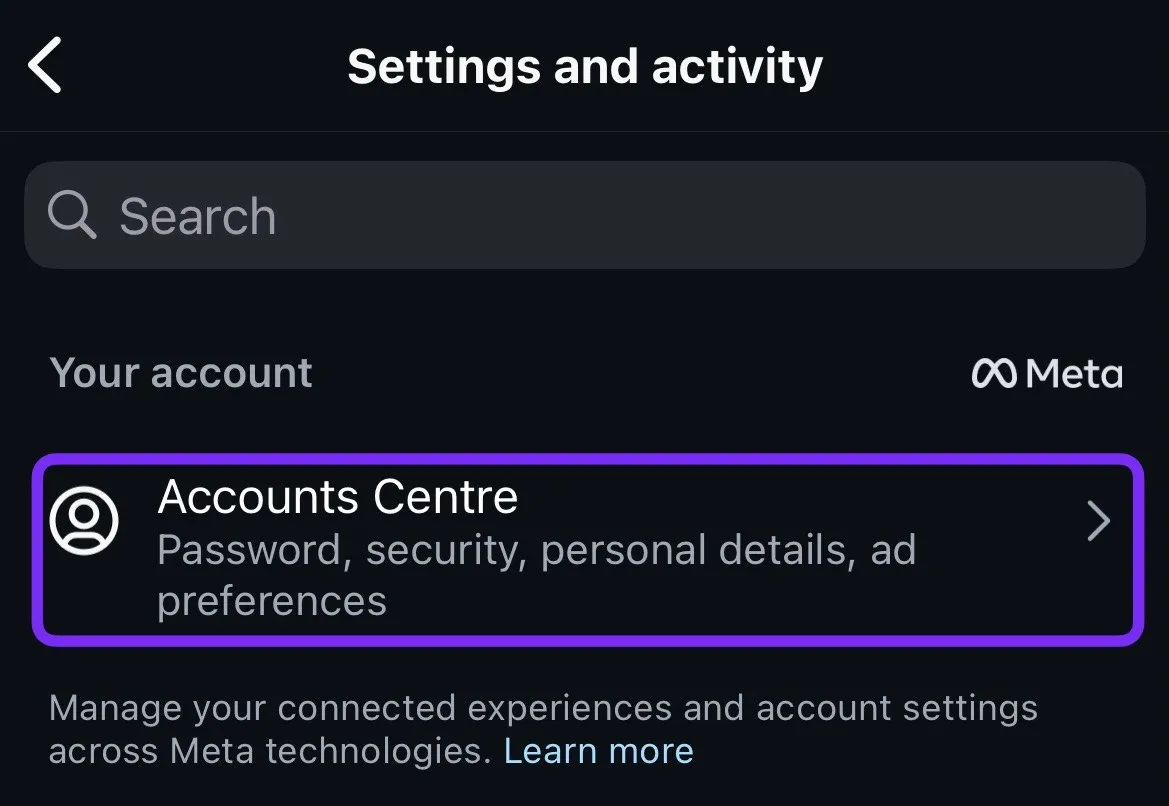1169x806 pixels.
Task: Tap the across Meta technologies text
Action: click(x=268, y=751)
